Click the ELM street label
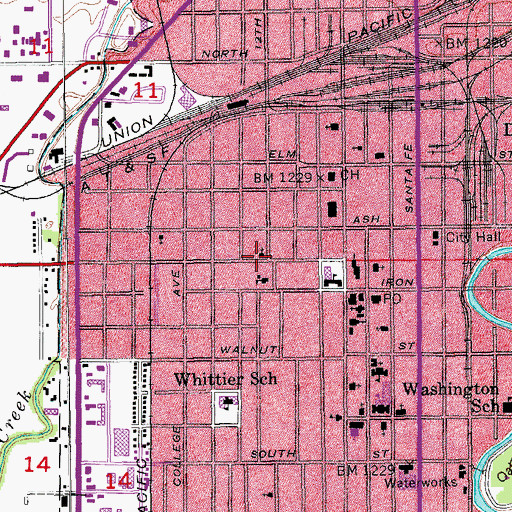The height and width of the screenshot is (512, 512). [282, 154]
